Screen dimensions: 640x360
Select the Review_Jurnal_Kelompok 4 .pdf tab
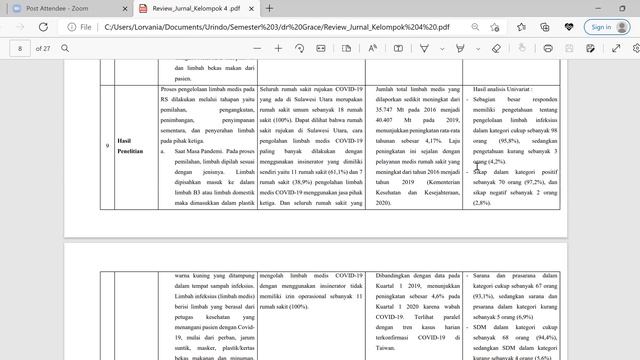point(196,8)
